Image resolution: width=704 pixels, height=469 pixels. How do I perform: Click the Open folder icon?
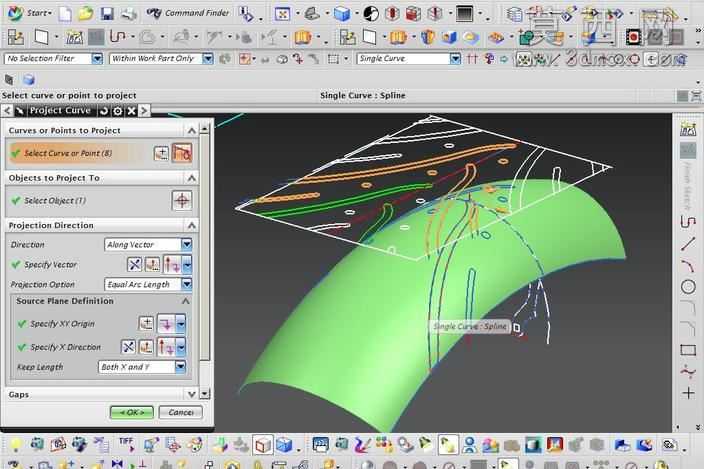pyautogui.click(x=85, y=13)
